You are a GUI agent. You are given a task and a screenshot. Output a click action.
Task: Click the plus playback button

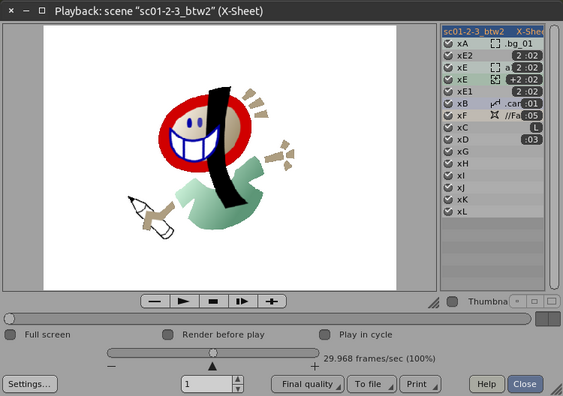272,301
